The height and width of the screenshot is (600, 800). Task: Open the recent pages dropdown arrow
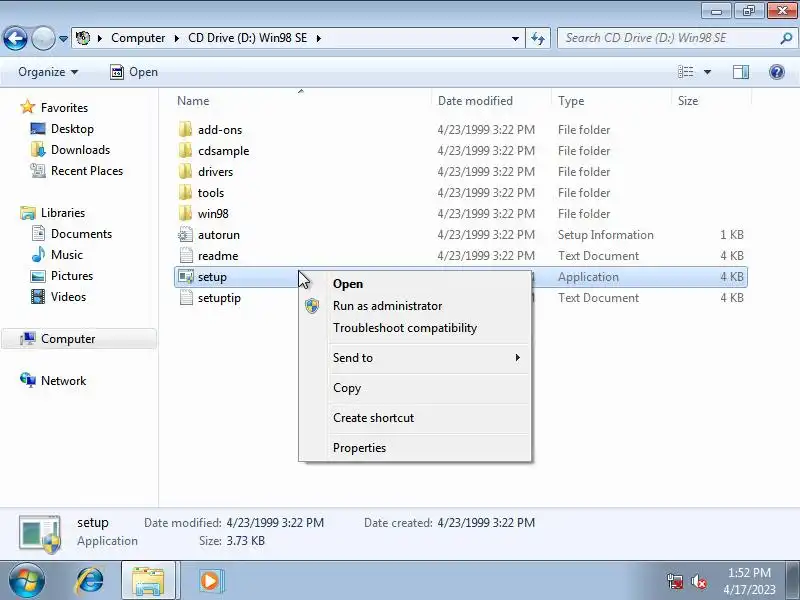63,38
